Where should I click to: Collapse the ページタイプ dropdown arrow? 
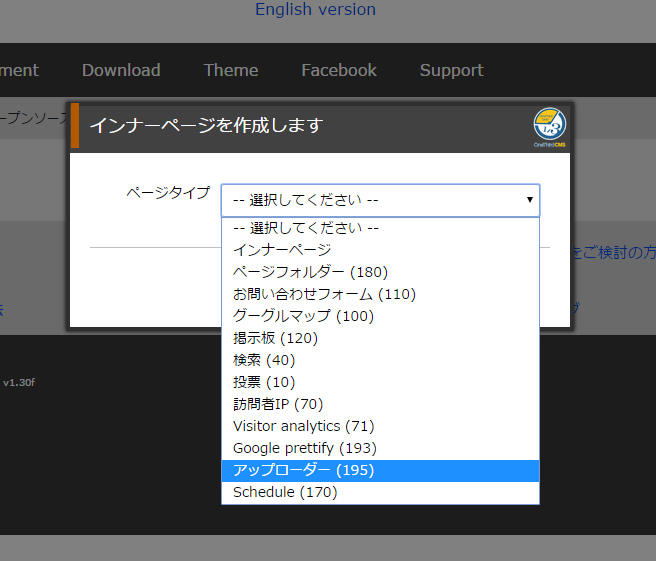click(x=529, y=200)
